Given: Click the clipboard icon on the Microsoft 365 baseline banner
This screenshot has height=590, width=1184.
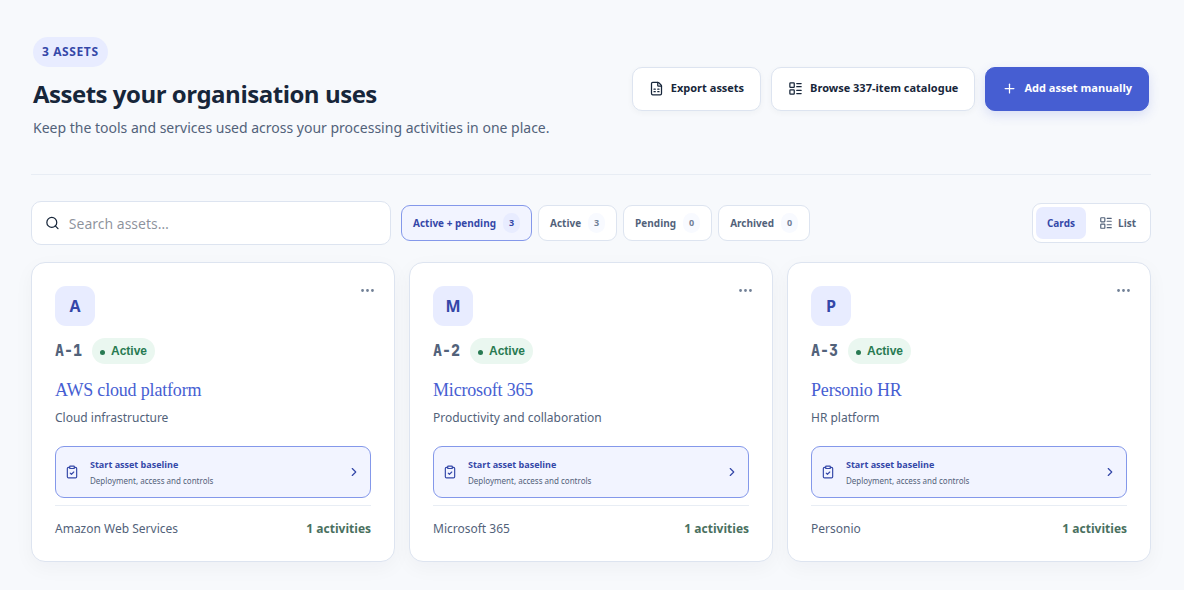Looking at the screenshot, I should tap(450, 472).
